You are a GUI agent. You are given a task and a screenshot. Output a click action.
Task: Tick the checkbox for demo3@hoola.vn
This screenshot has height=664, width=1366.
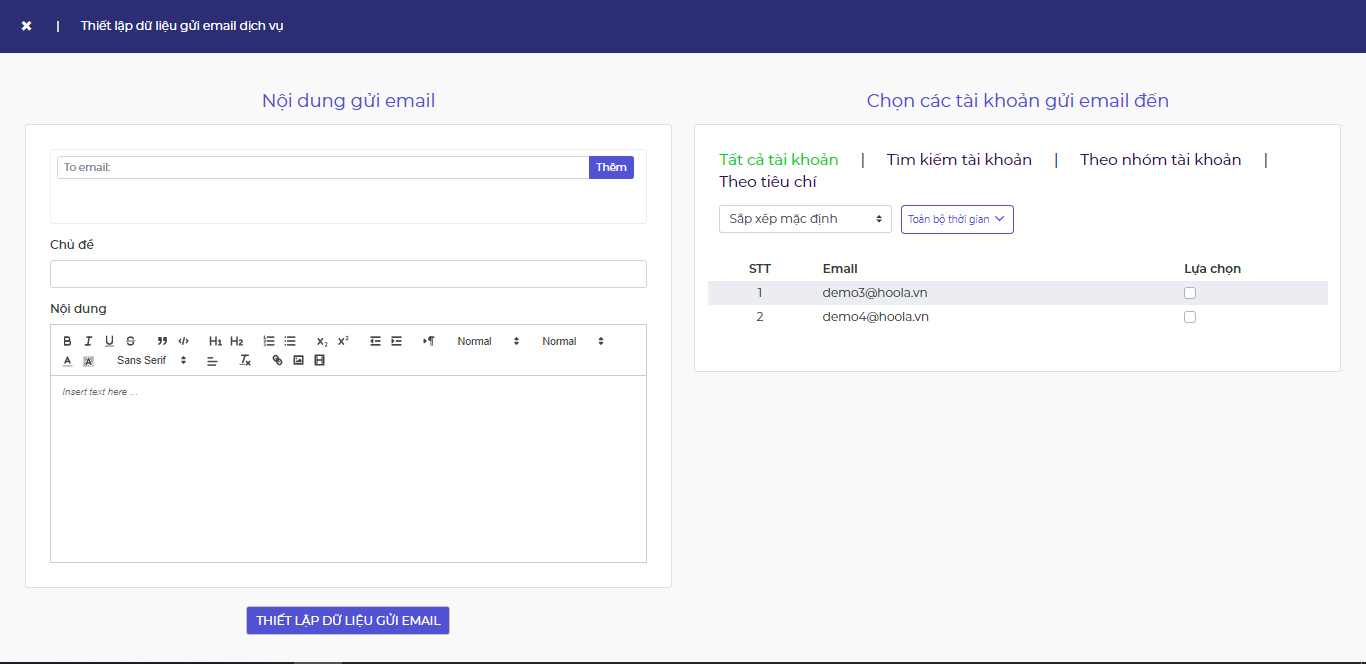pyautogui.click(x=1190, y=293)
